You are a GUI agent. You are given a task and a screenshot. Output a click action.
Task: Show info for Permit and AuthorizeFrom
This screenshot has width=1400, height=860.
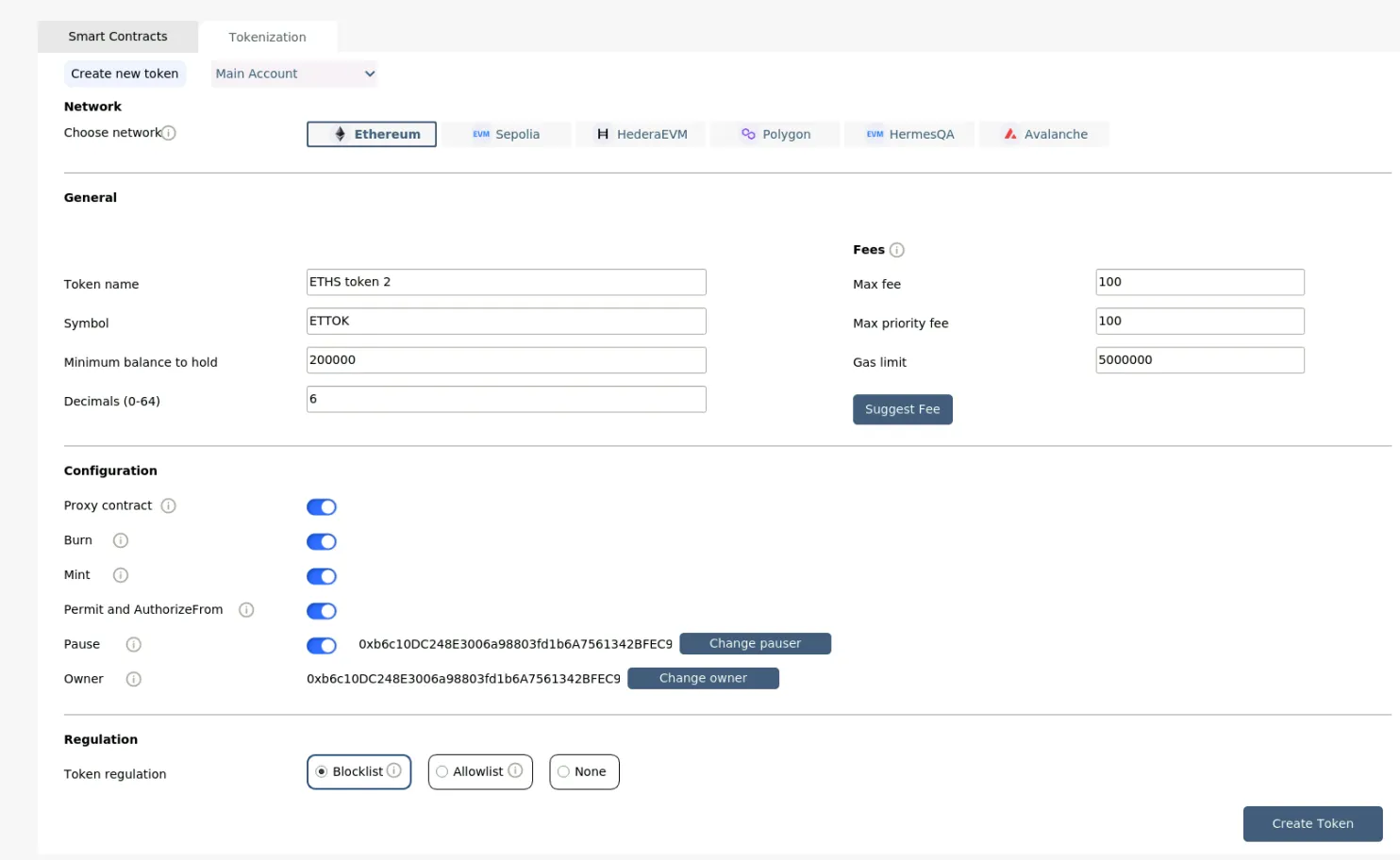246,610
